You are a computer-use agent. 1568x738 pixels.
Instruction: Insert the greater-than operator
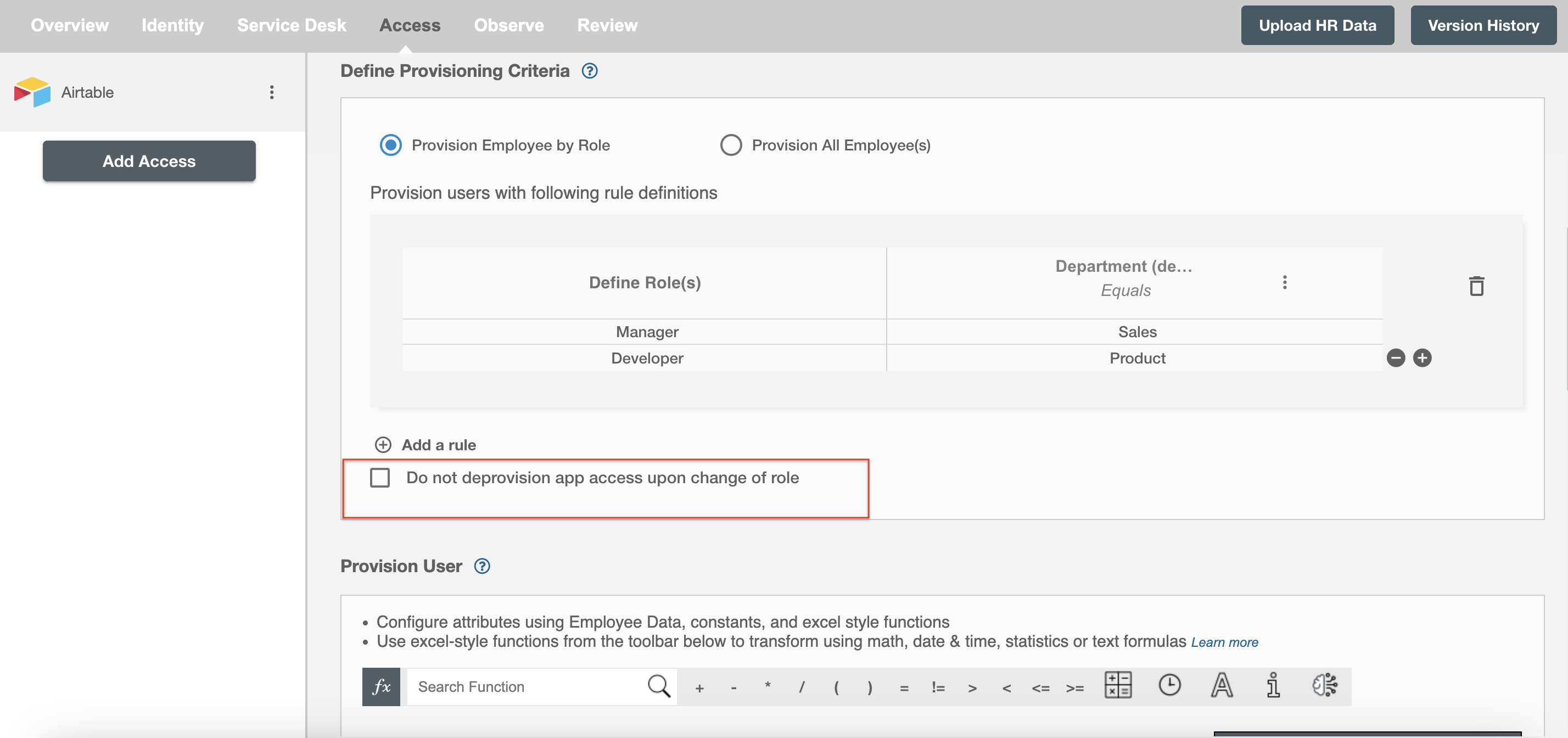972,687
